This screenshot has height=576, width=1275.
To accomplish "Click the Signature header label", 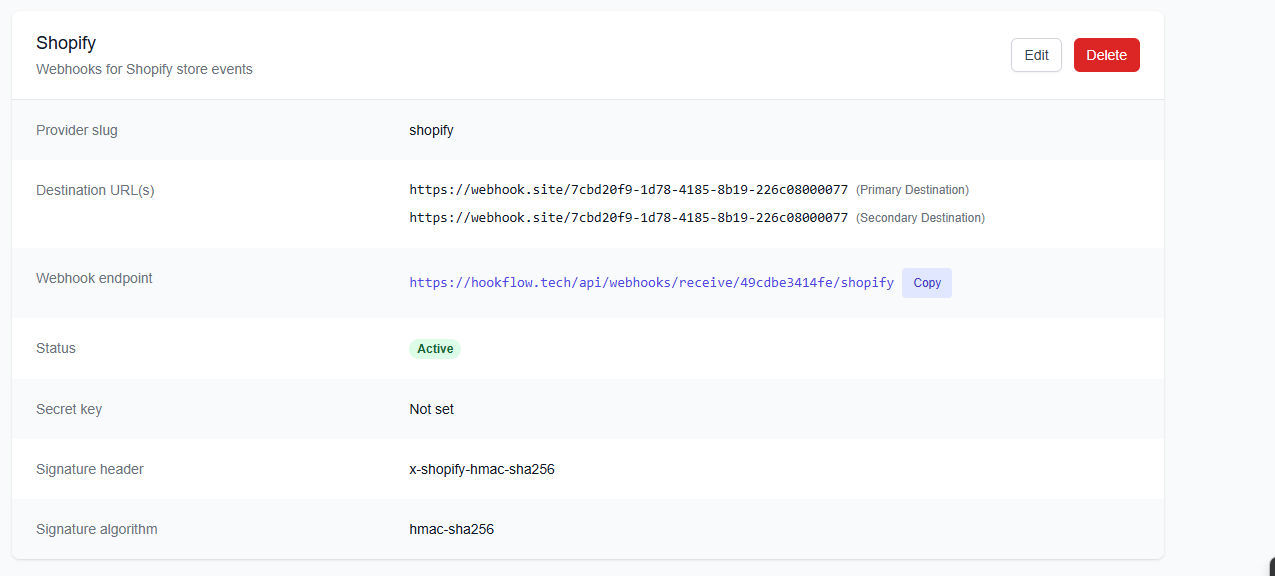I will 90,469.
